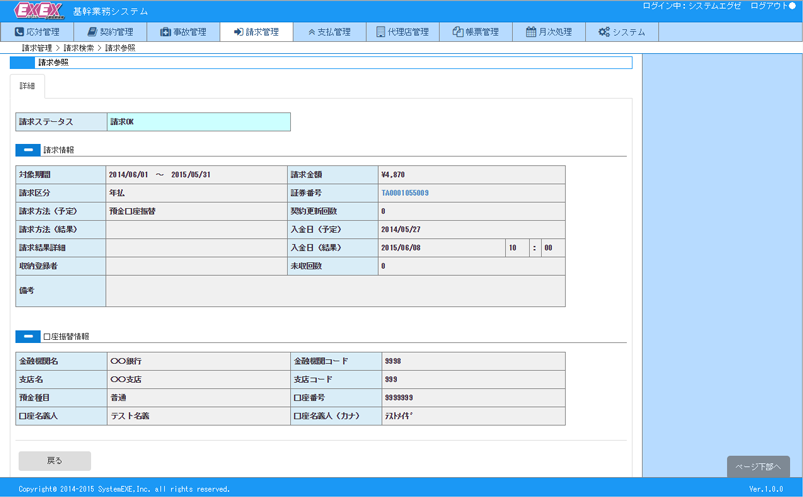Click the 戻る button
Viewport: 803px width, 497px height.
click(54, 461)
